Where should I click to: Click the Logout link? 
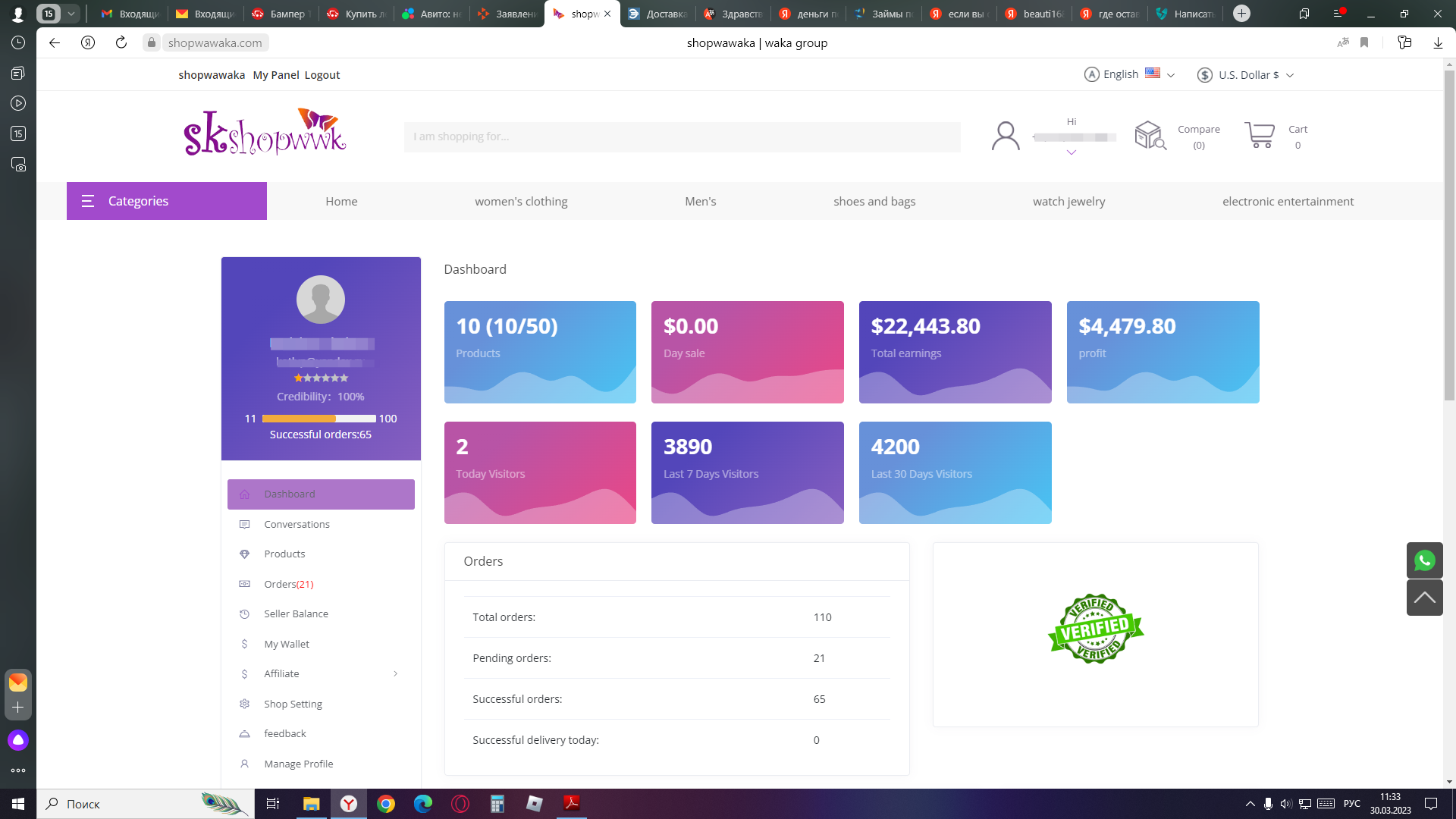tap(322, 75)
